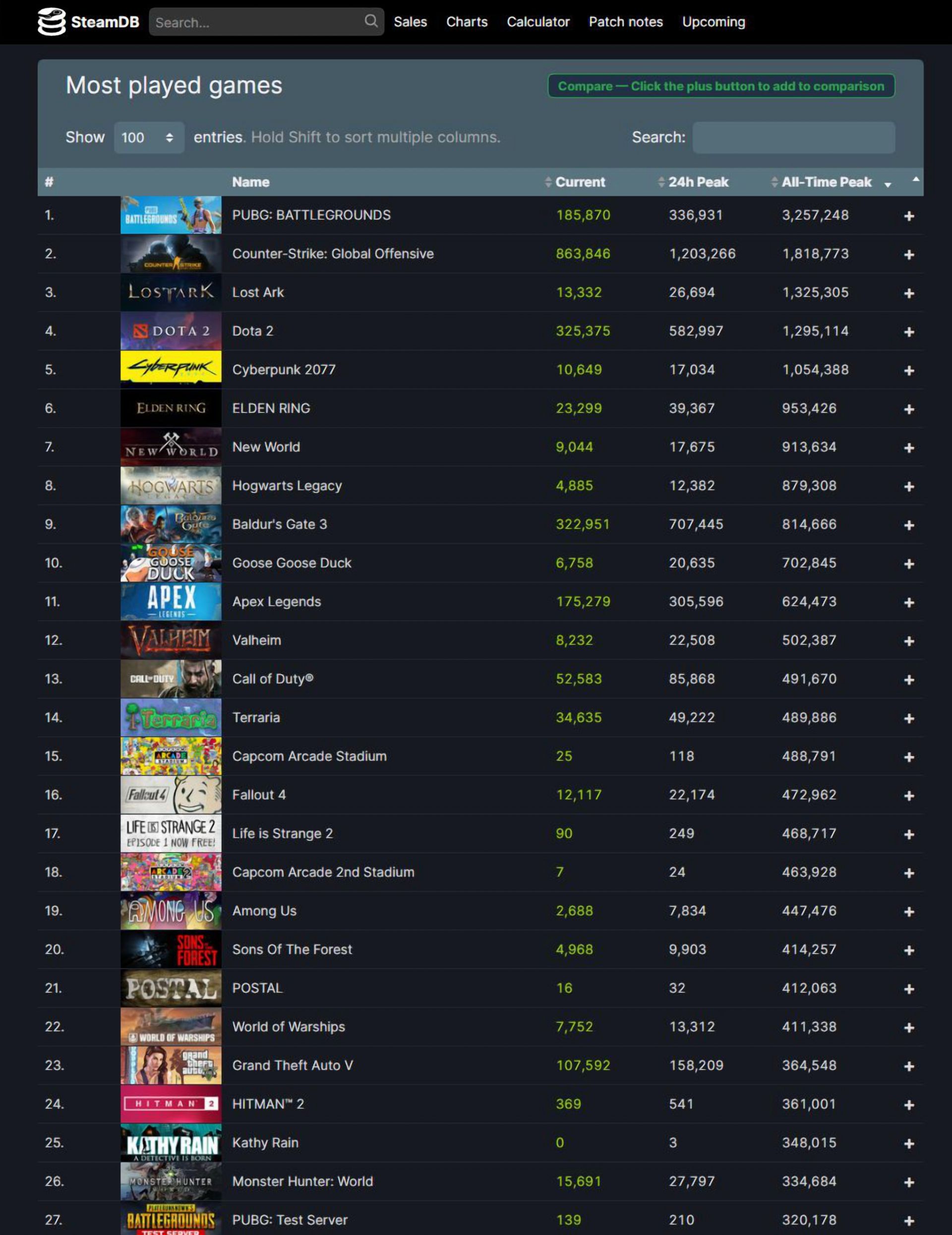Screen dimensions: 952x1235
Task: Click the POSTAL banner thumbnail
Action: [x=171, y=988]
